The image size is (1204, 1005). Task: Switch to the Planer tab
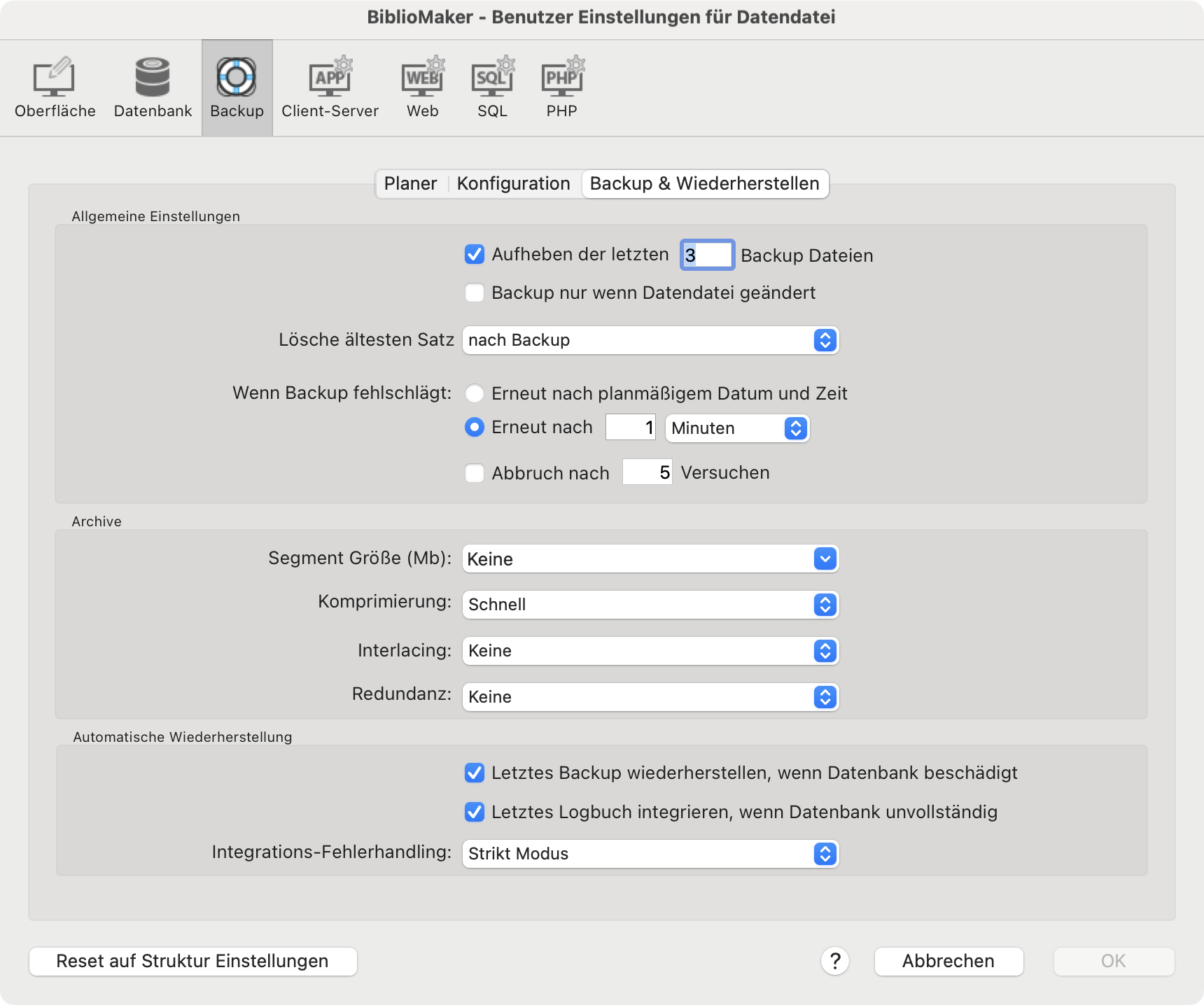tap(411, 184)
